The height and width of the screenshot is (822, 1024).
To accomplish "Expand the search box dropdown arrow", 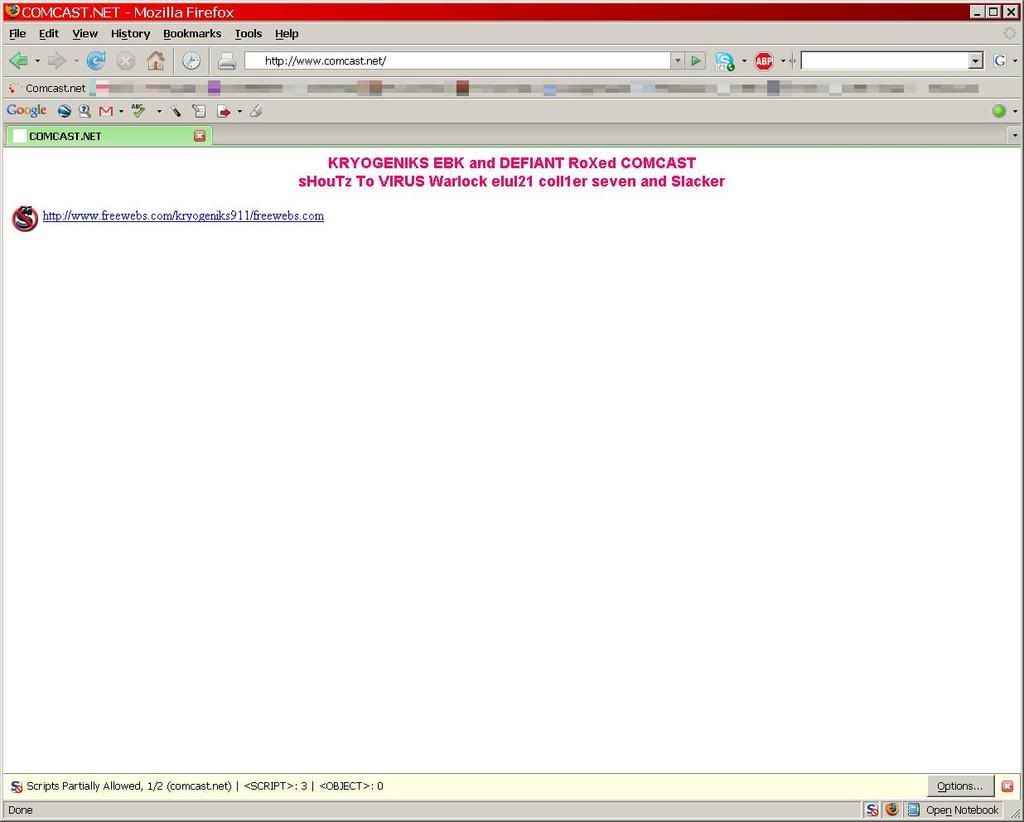I will [x=976, y=61].
